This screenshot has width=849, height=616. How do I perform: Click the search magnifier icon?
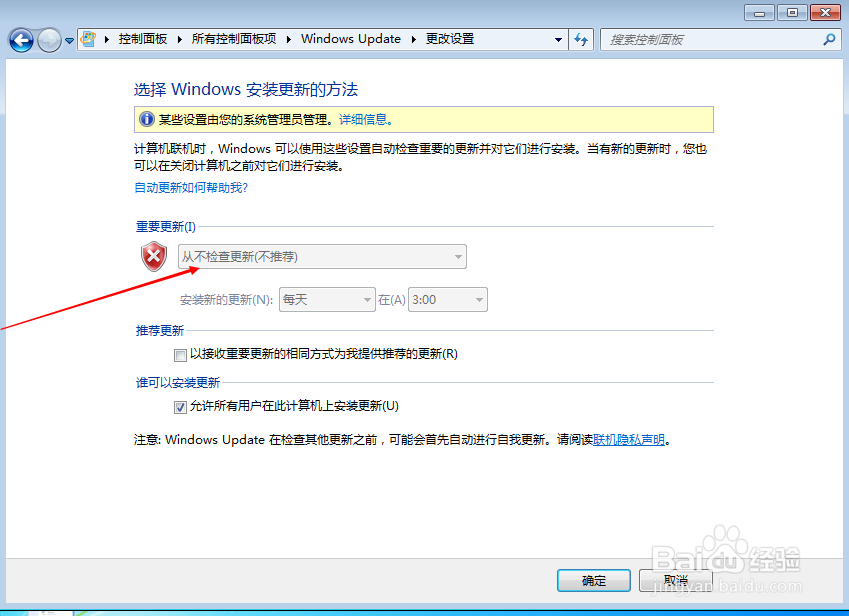pos(827,40)
